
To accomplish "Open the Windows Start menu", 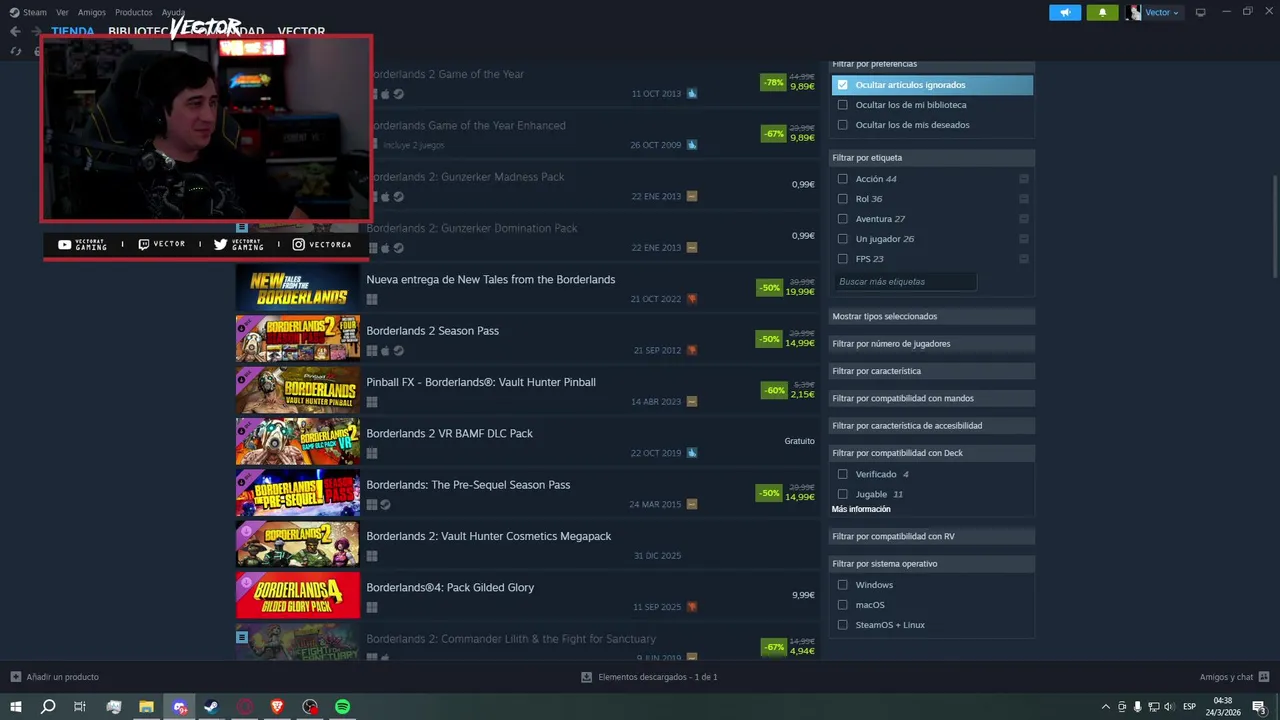I will point(16,707).
